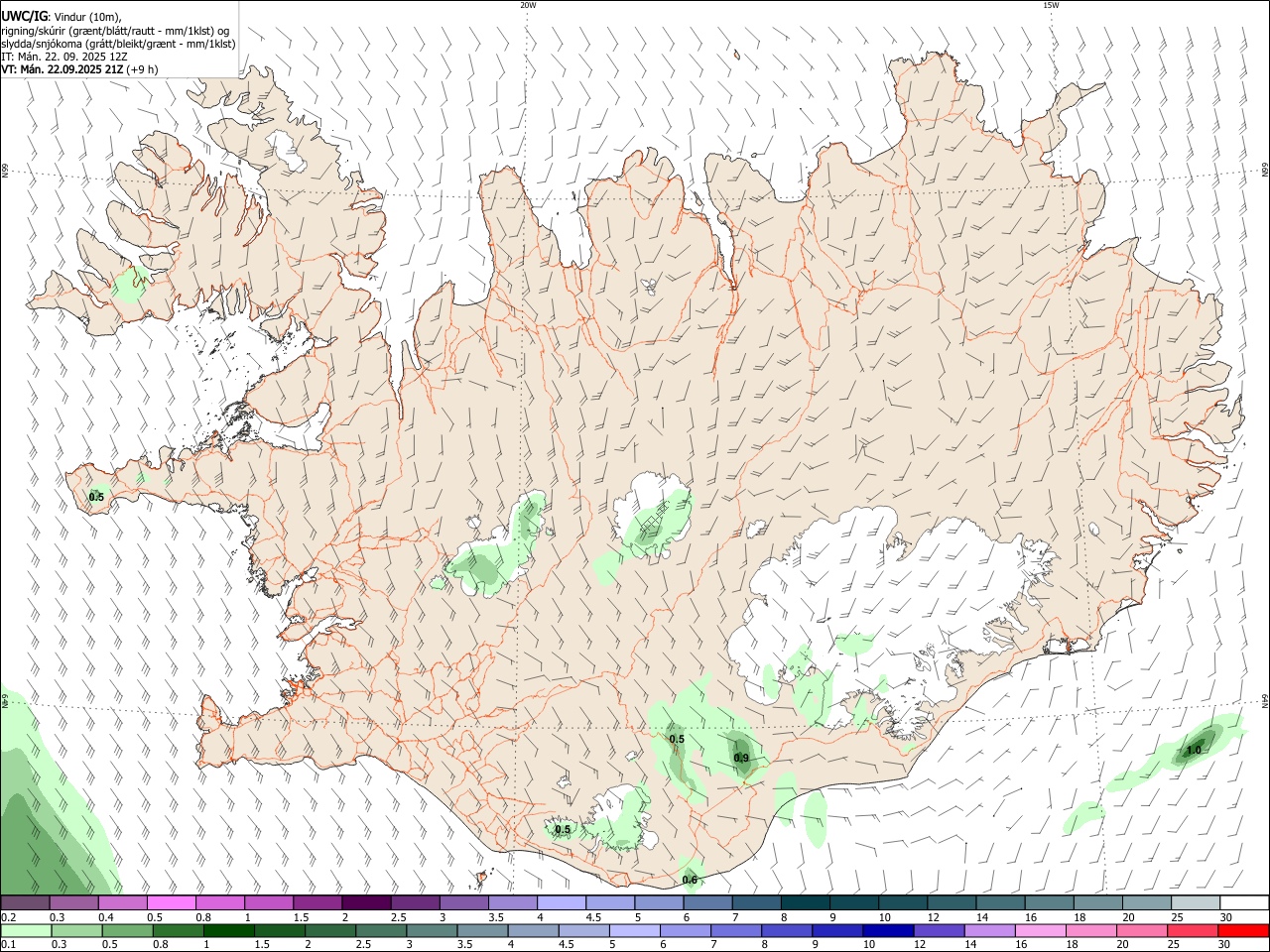The height and width of the screenshot is (952, 1270).
Task: Select the 'IT: Mán. 22. 09. 2025 12Z' line
Action: 63,57
